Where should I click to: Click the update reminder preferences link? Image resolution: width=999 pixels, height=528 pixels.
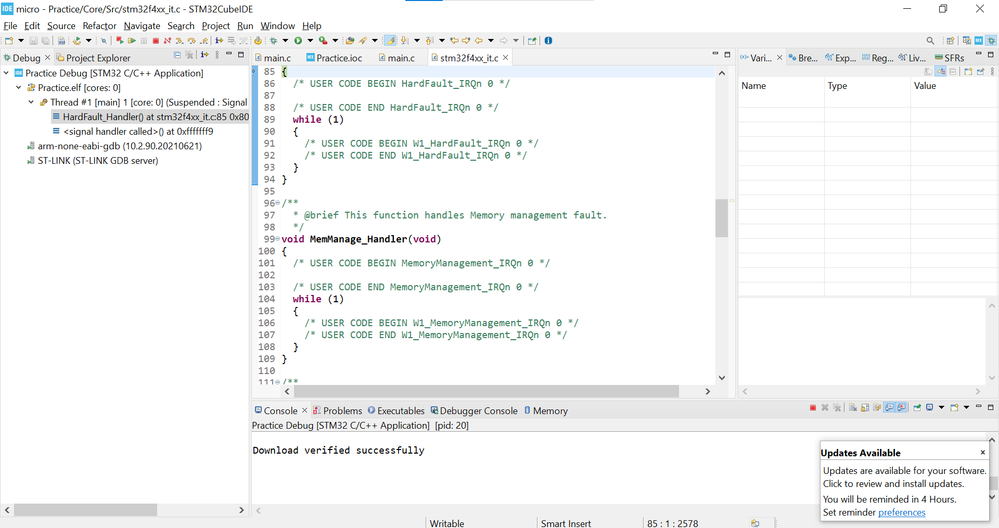click(902, 512)
